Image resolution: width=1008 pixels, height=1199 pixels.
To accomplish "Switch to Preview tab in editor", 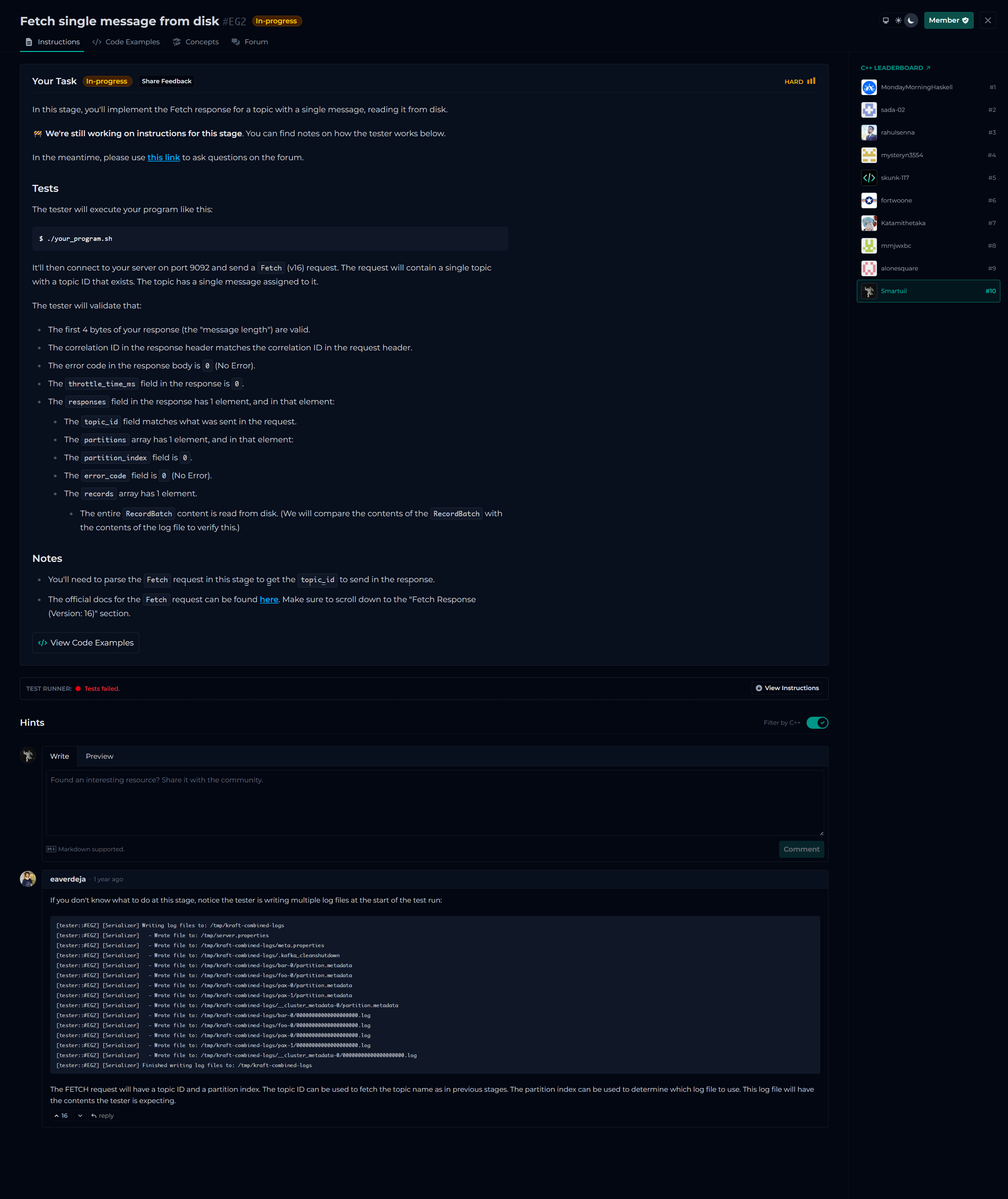I will tap(100, 756).
